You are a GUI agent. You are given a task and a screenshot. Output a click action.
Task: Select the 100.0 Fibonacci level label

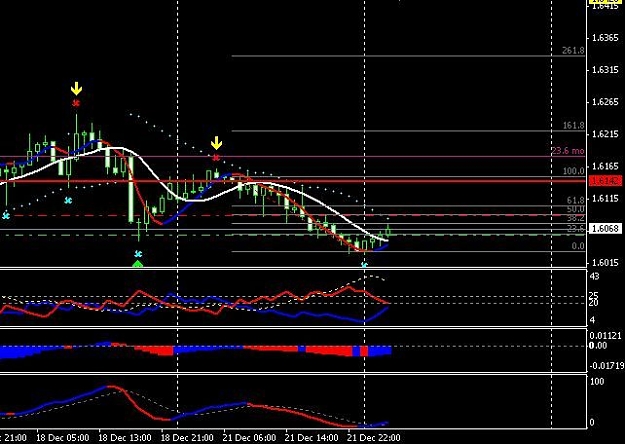point(573,171)
